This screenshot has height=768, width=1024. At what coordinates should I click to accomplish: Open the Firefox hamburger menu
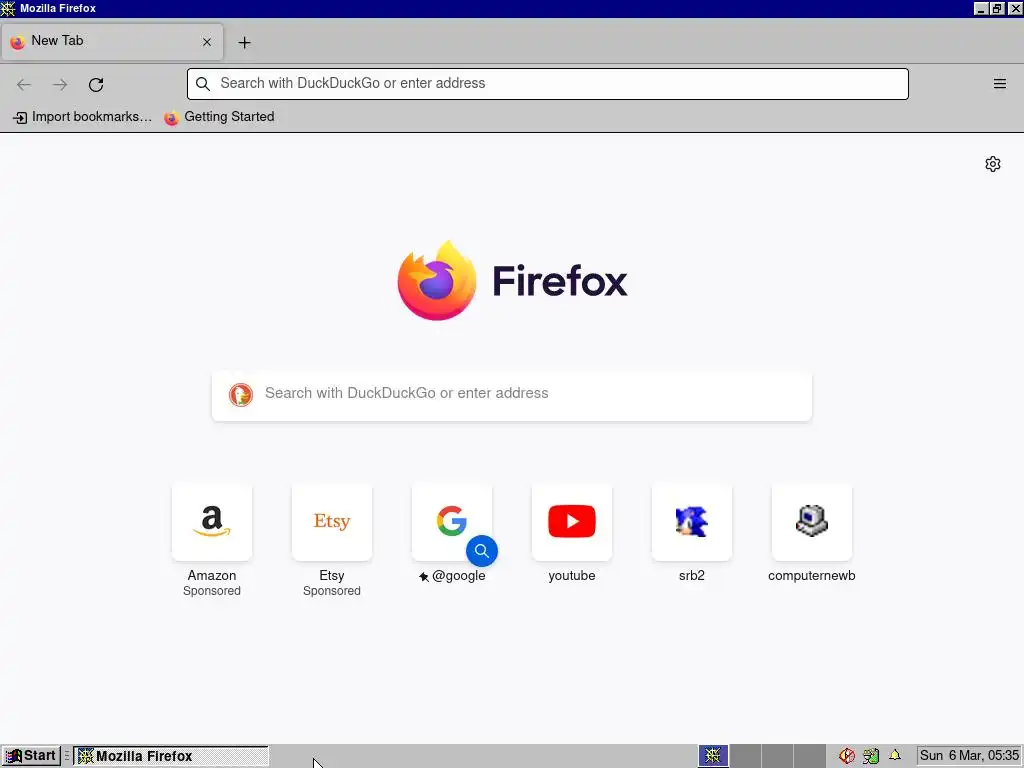(x=1000, y=84)
